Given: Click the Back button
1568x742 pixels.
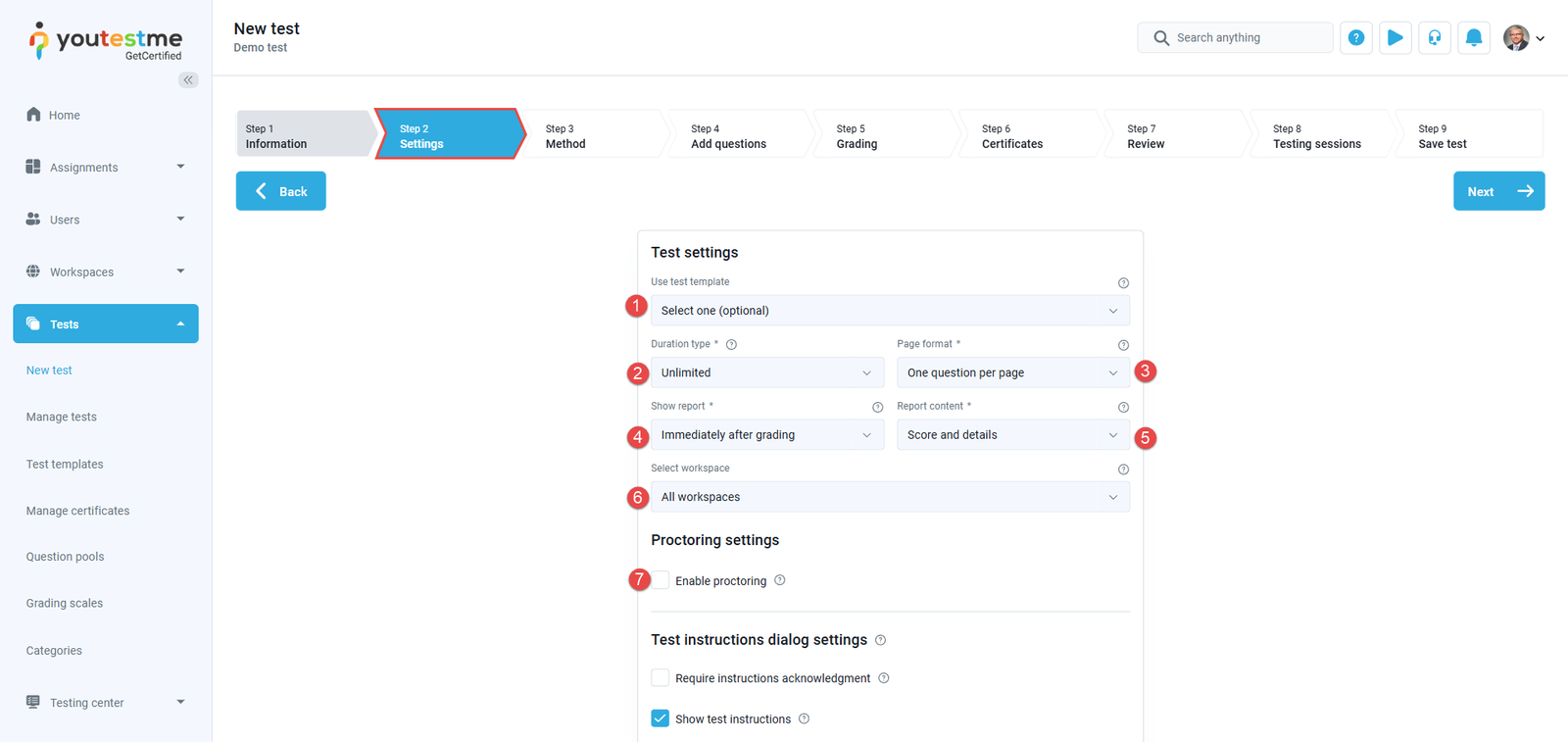Looking at the screenshot, I should (281, 191).
